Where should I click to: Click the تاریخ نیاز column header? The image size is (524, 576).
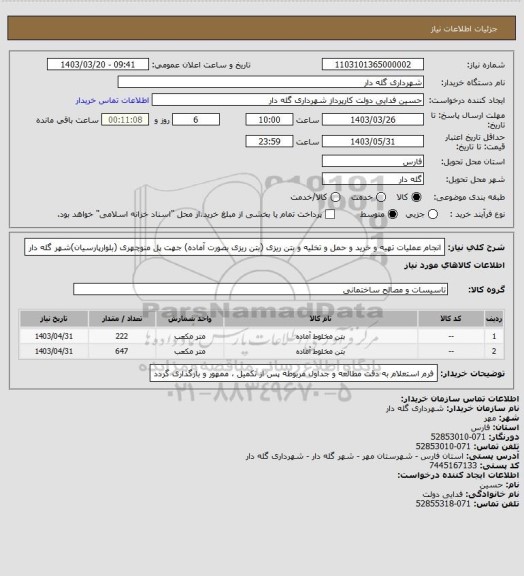(x=54, y=319)
